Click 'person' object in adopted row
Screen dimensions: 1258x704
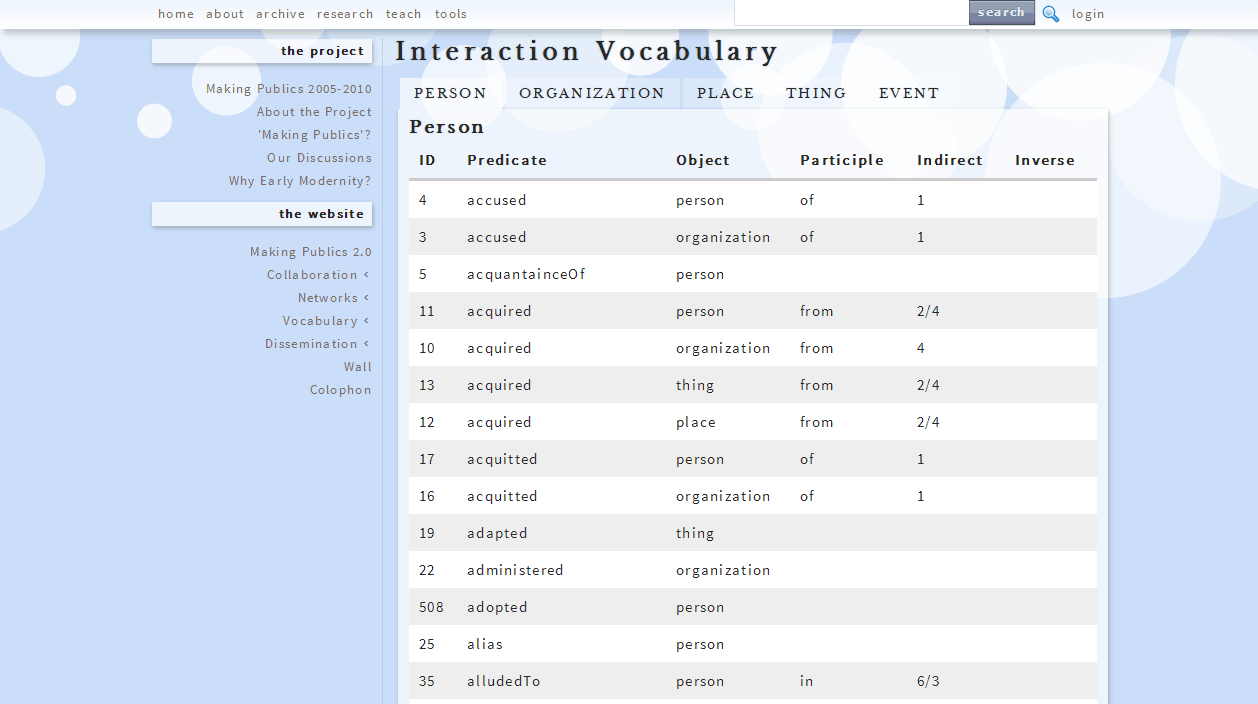700,607
